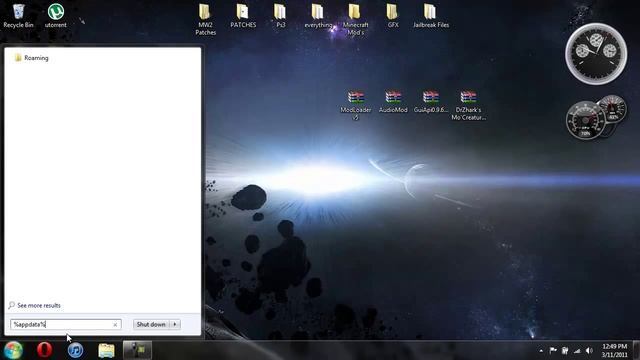Select the MW2 Patches folder

205,20
